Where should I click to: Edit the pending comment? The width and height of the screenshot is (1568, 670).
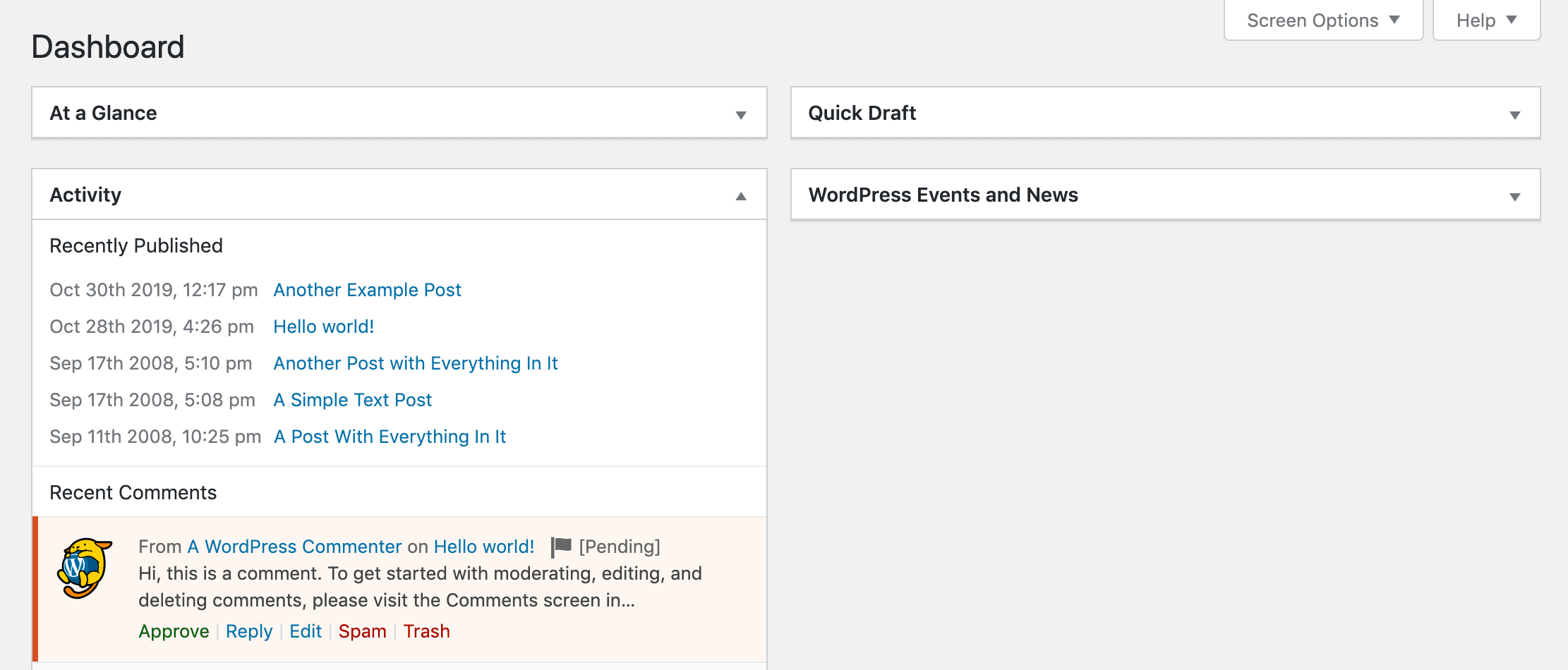point(306,631)
